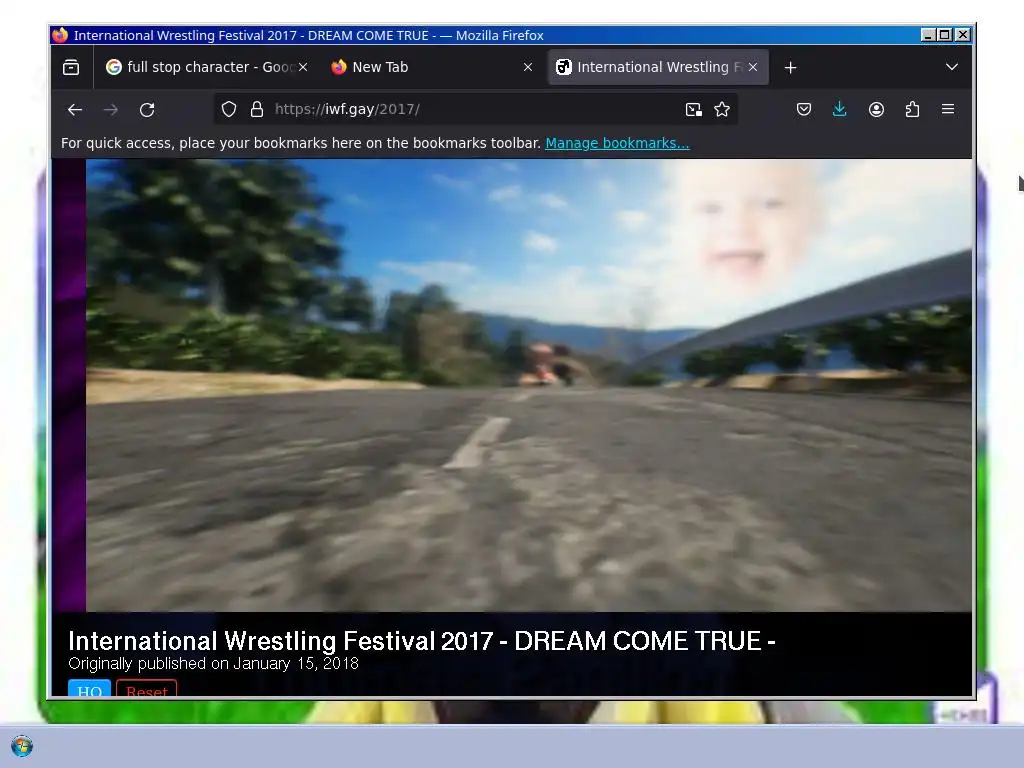
Task: Maximize the Firefox window
Action: (944, 35)
